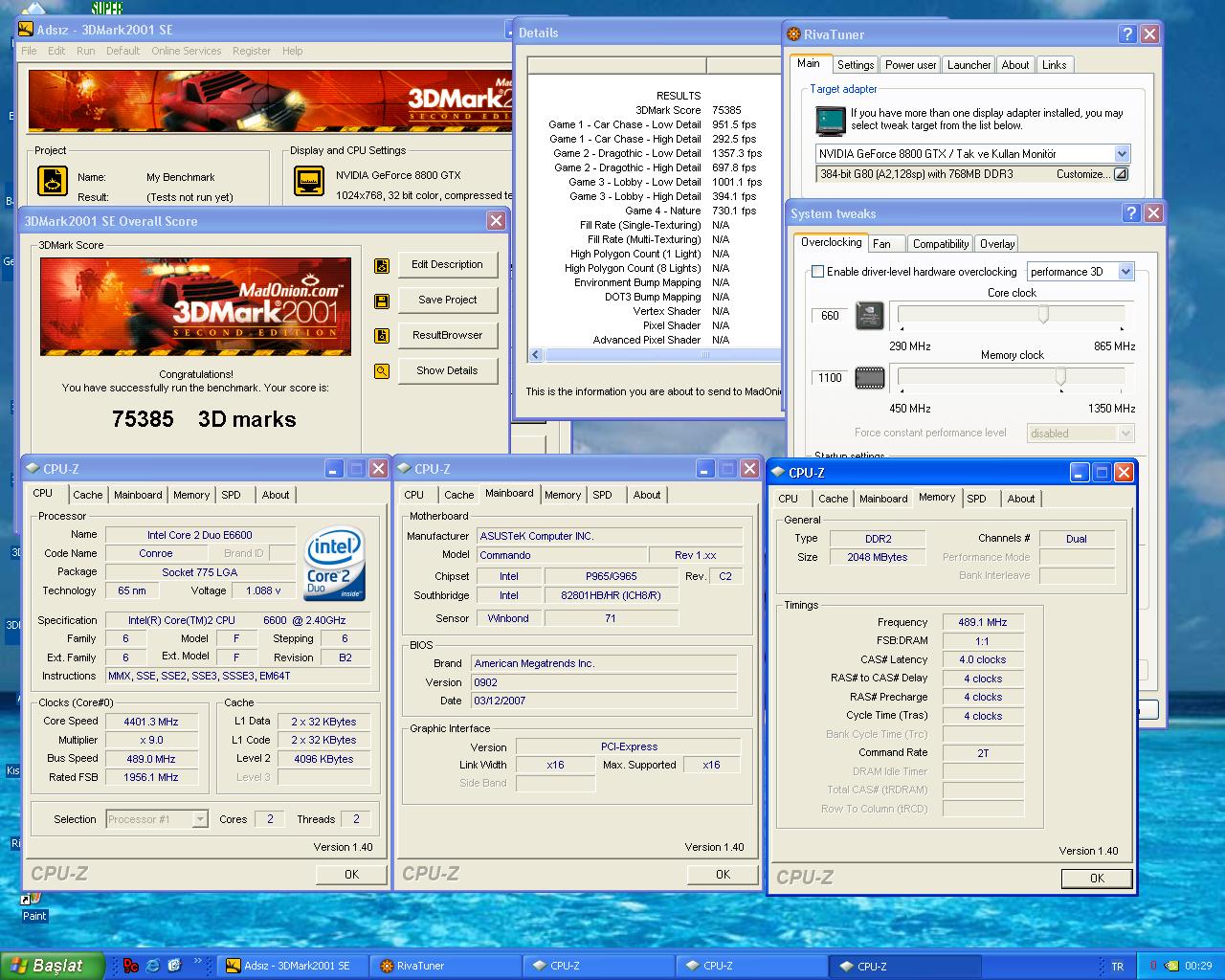Click the Core clock slider thumb

[1043, 315]
